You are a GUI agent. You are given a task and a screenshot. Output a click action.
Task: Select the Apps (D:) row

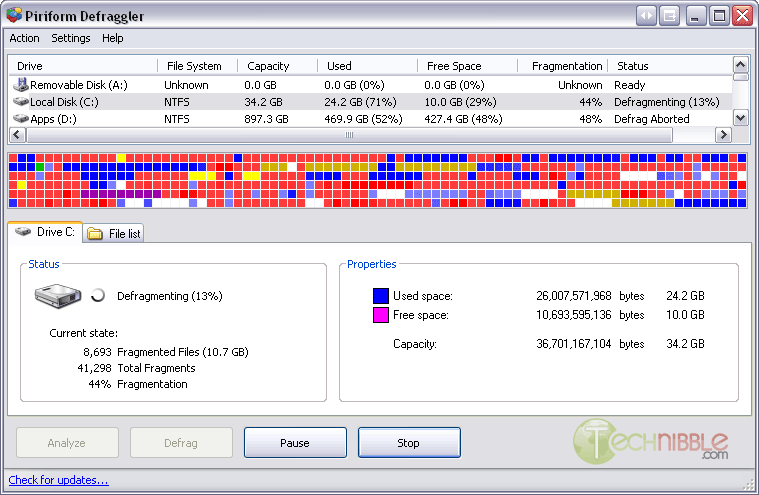click(370, 119)
